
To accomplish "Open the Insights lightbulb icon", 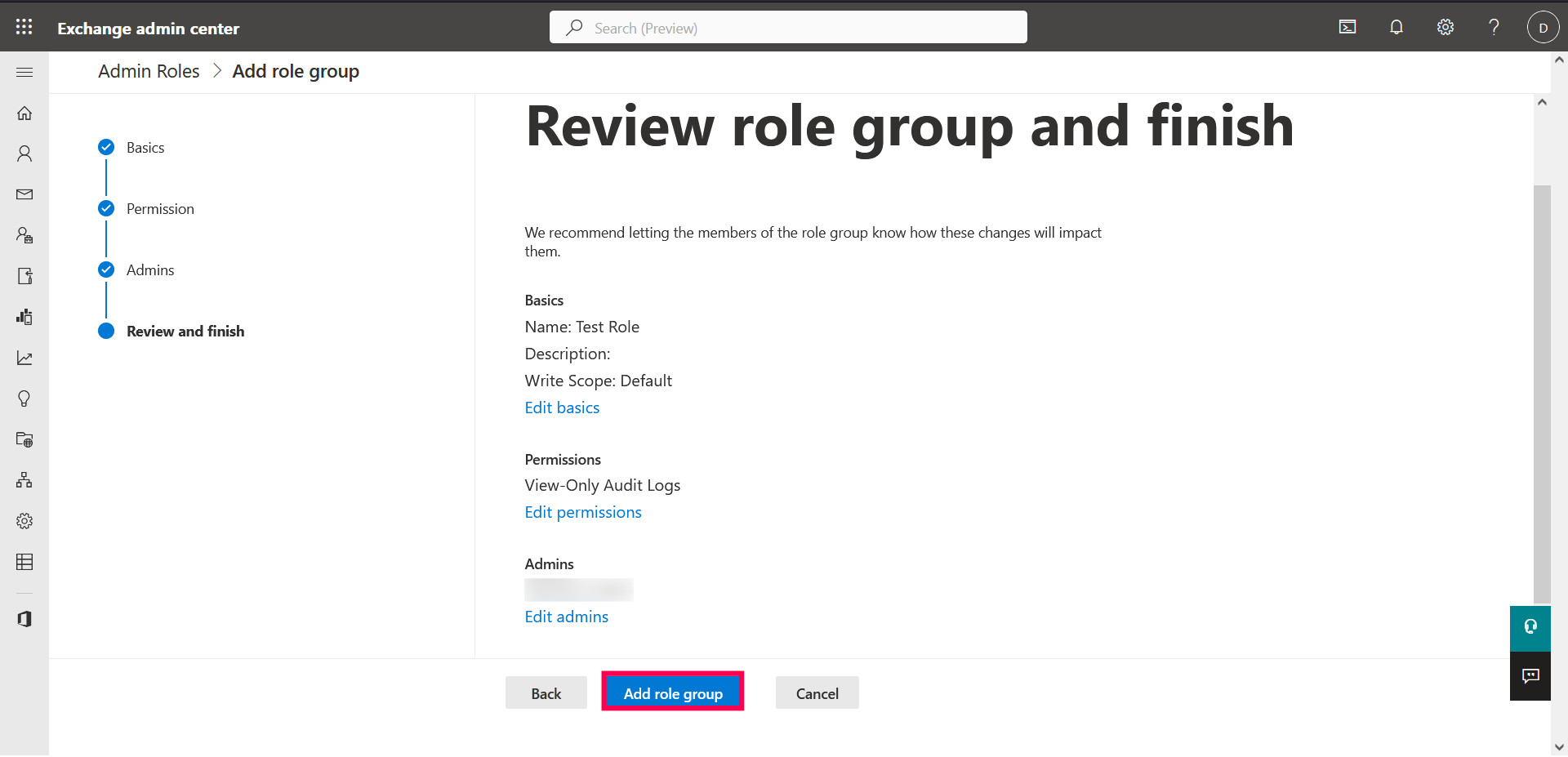I will point(24,399).
